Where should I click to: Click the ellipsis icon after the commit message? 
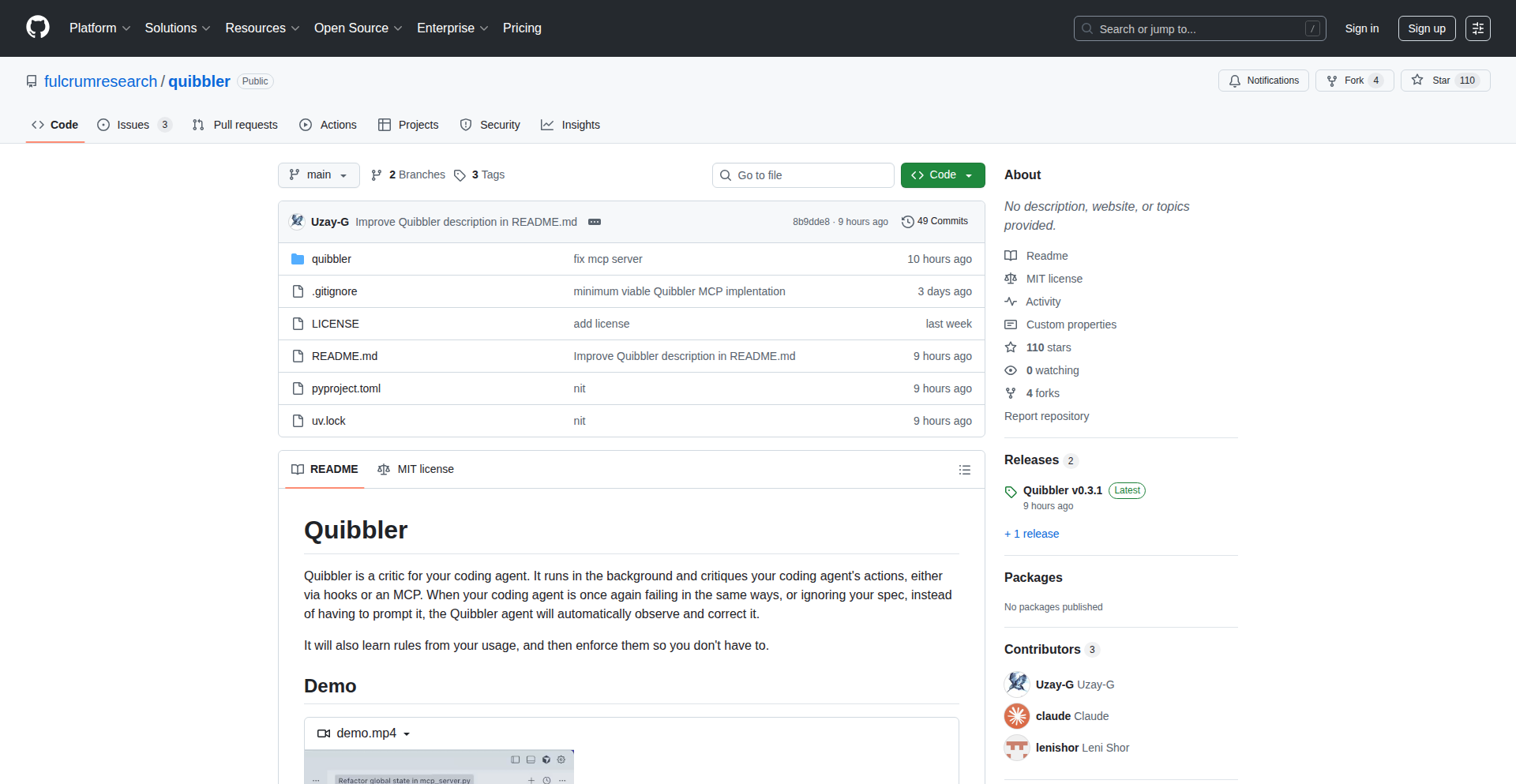(x=594, y=222)
